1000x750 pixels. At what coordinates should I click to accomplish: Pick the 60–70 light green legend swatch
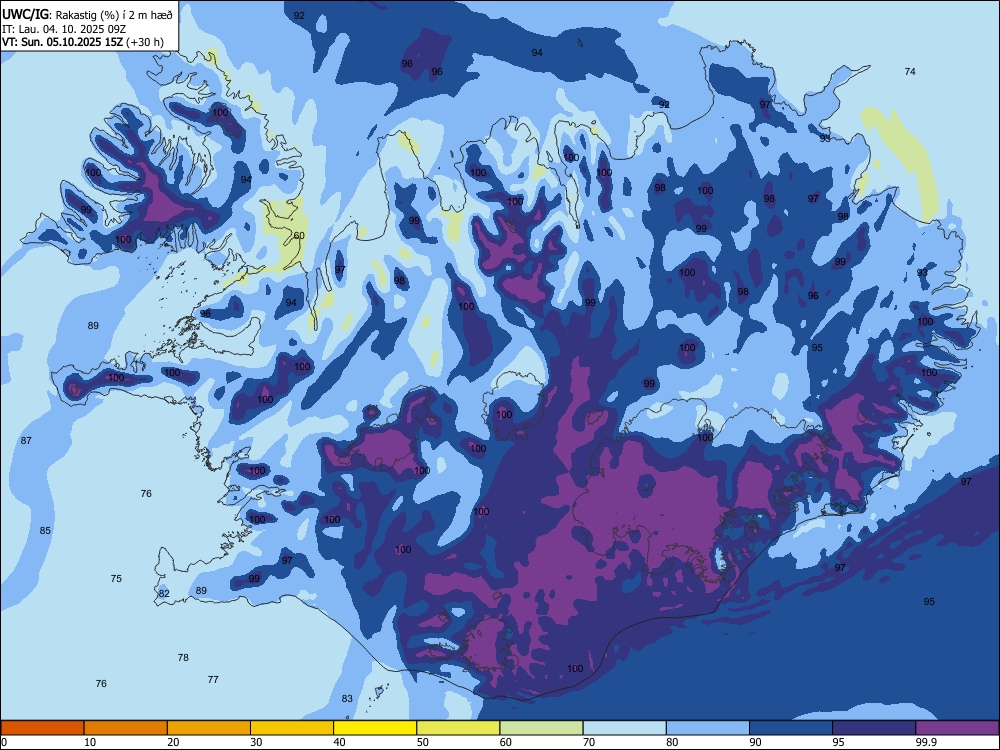point(541,728)
